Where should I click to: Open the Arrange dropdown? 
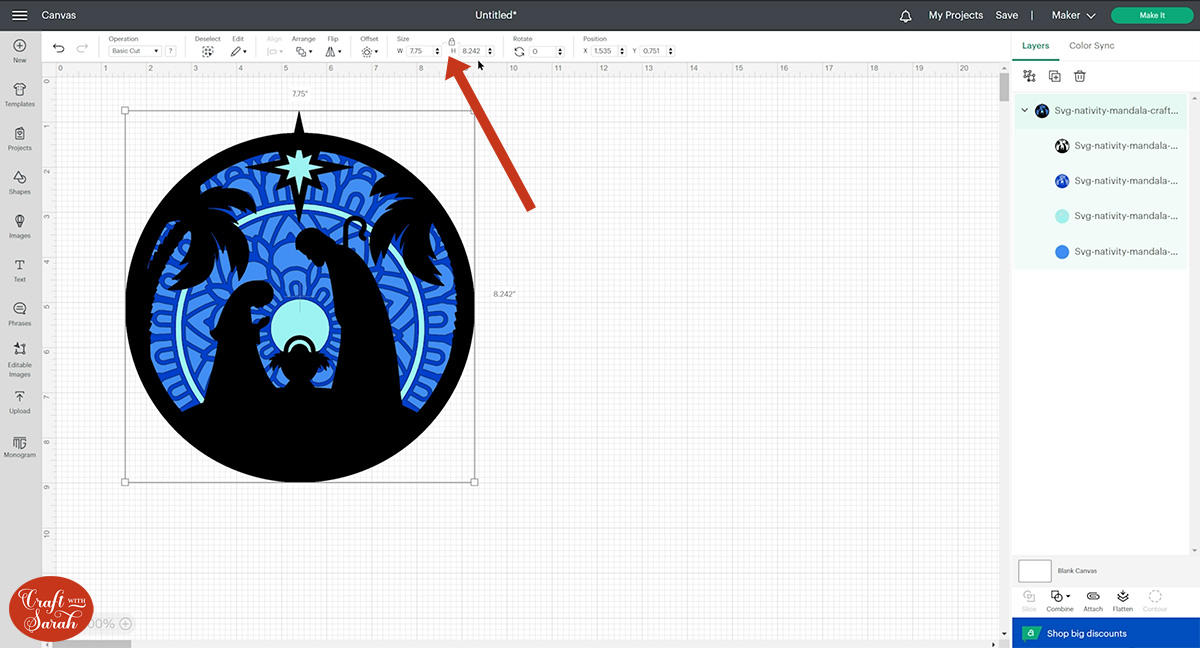(x=304, y=51)
